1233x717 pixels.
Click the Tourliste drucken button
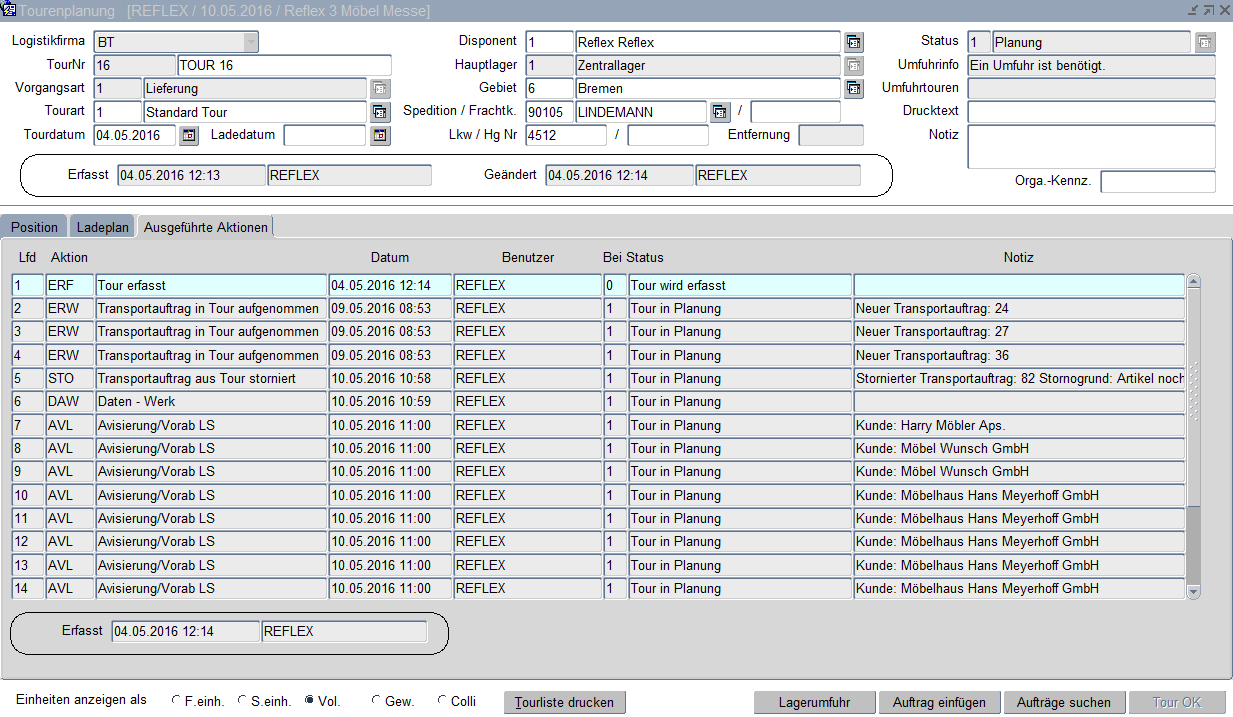[564, 702]
